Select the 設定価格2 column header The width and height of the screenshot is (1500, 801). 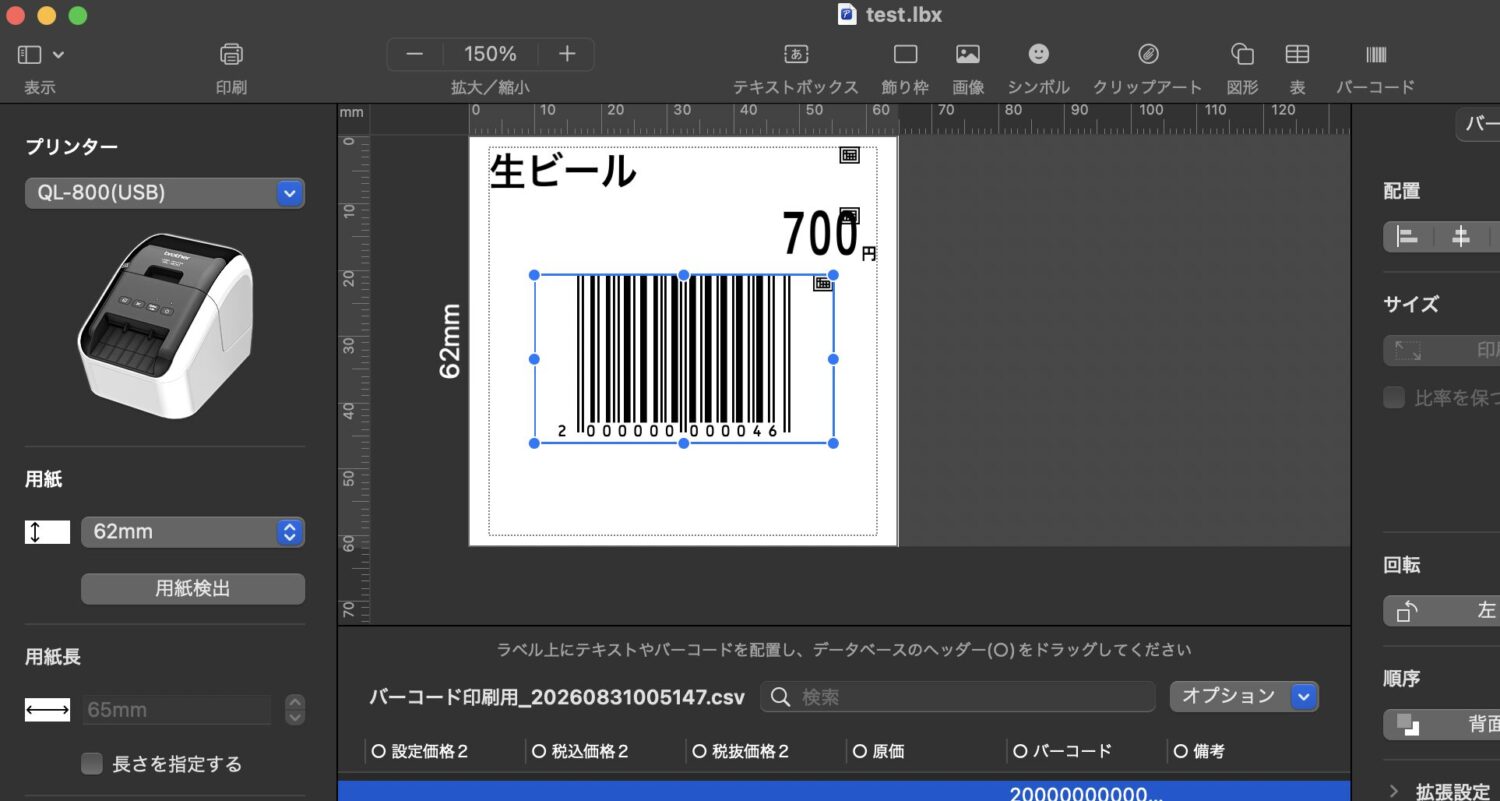[420, 751]
